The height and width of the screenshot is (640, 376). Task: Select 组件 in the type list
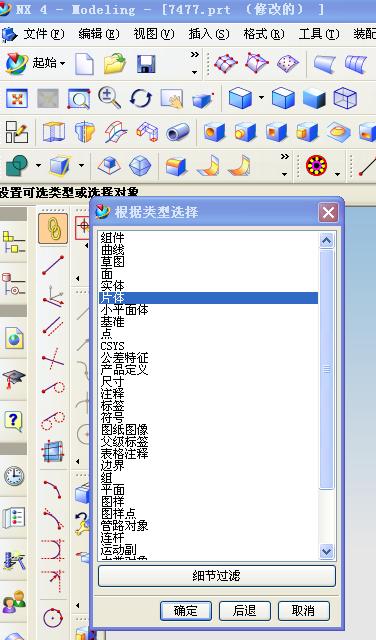[x=208, y=238]
